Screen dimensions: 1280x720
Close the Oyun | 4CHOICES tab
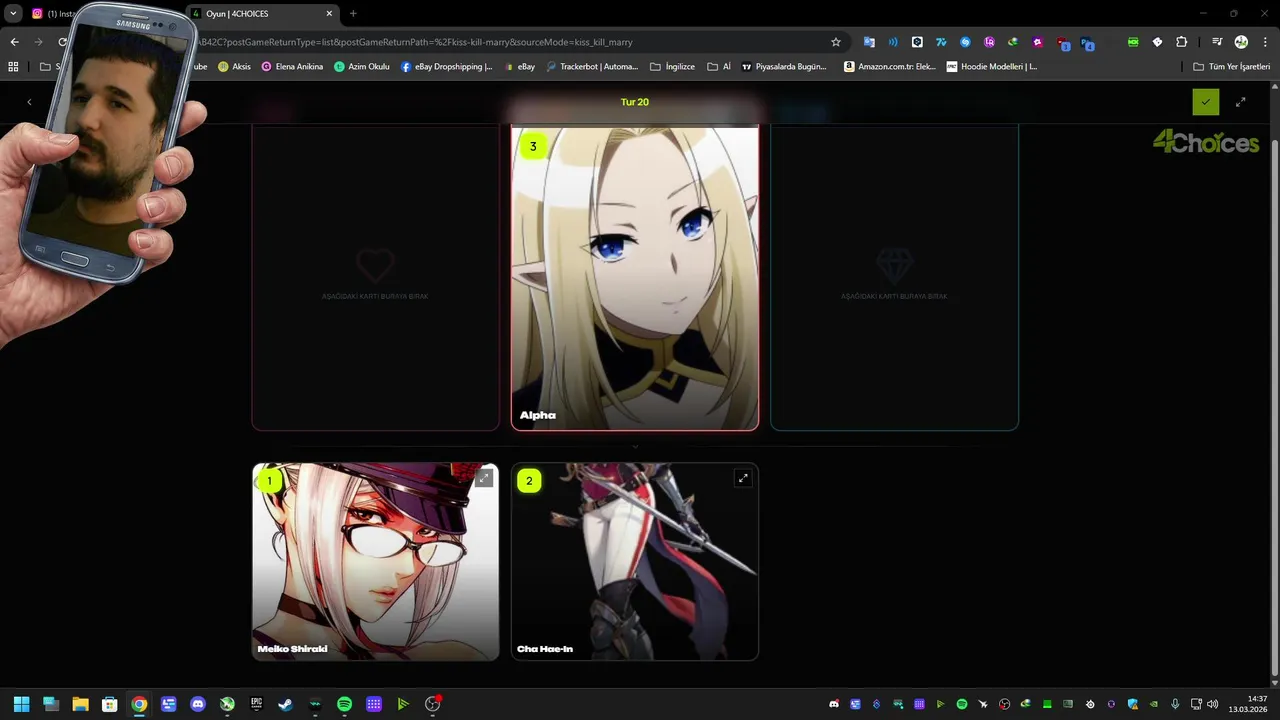tap(329, 14)
